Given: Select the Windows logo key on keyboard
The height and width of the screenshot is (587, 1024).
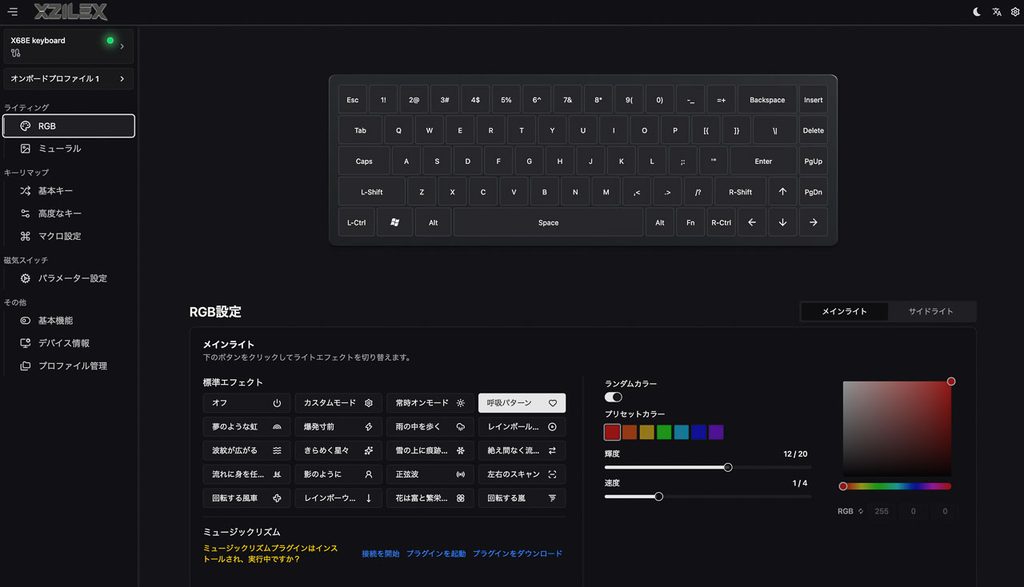Looking at the screenshot, I should [x=394, y=223].
